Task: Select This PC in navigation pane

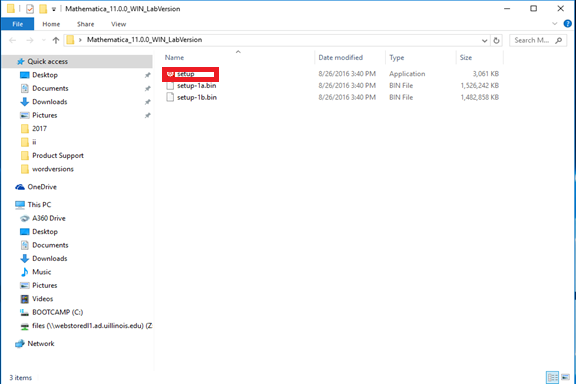Action: (x=39, y=205)
